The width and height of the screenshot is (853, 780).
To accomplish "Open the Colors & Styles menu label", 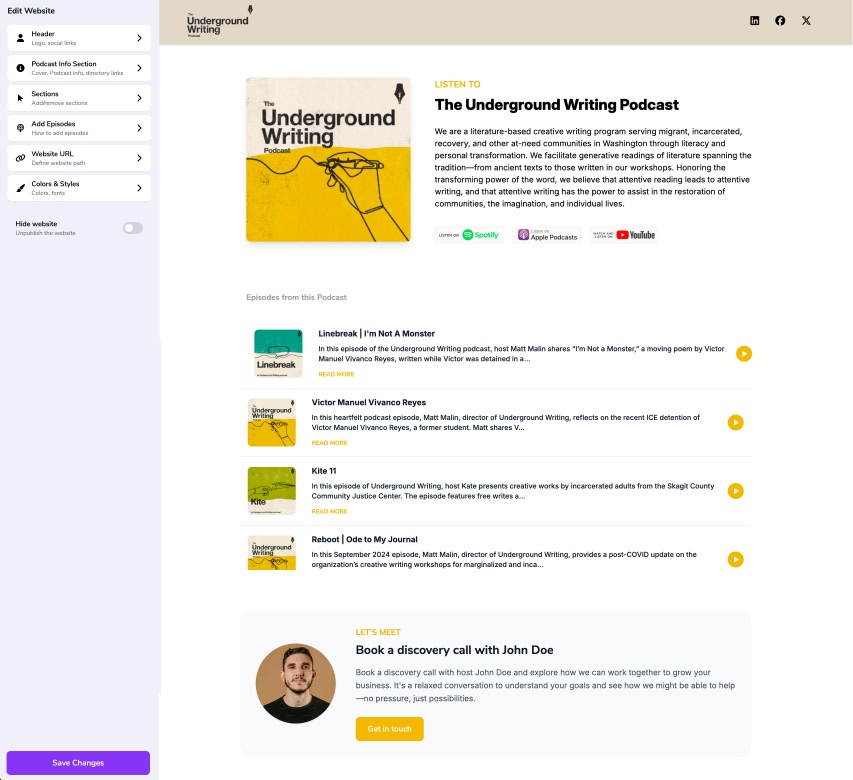I will click(55, 183).
